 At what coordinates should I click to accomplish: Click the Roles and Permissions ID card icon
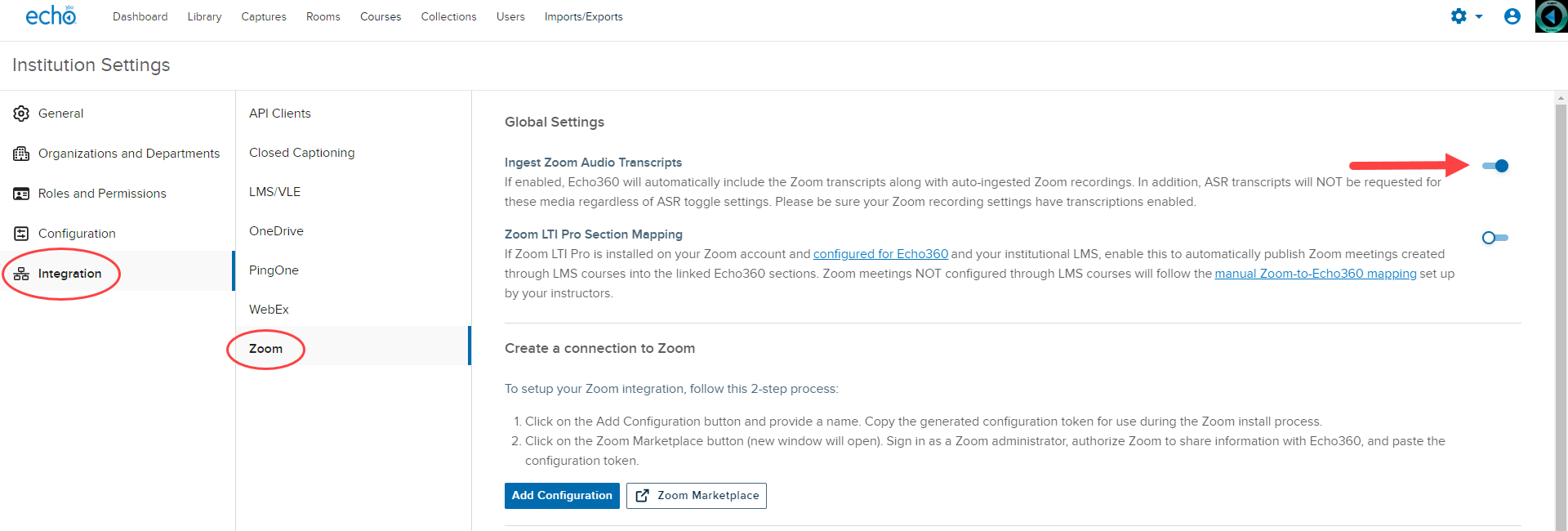21,194
